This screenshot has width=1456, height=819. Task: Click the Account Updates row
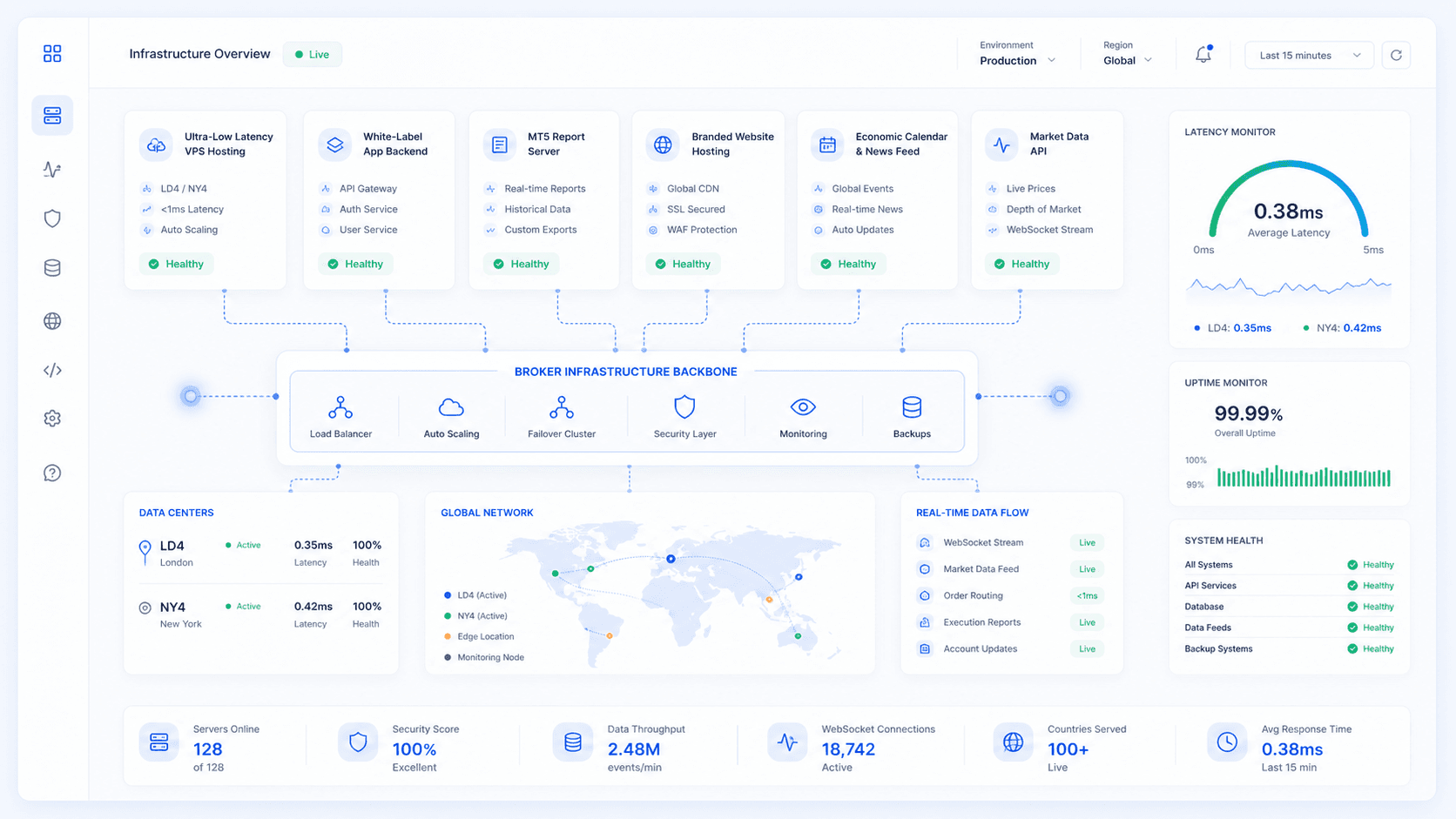pyautogui.click(x=1010, y=649)
